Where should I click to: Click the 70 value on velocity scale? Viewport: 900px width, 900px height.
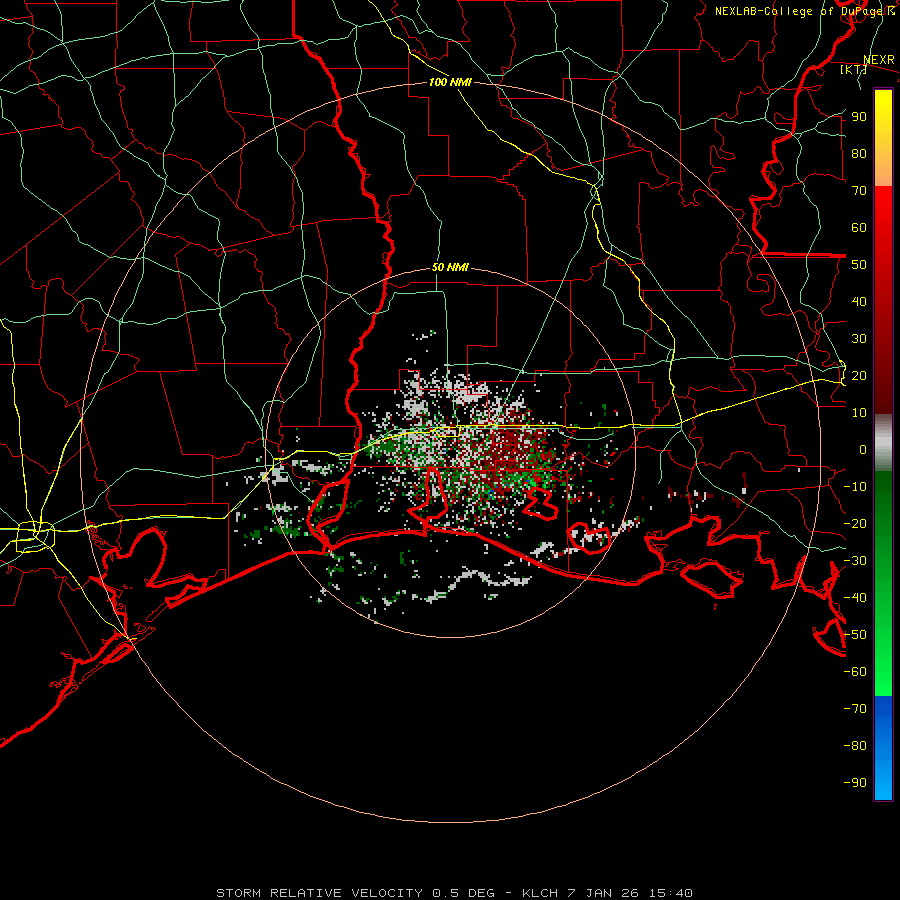[x=859, y=191]
